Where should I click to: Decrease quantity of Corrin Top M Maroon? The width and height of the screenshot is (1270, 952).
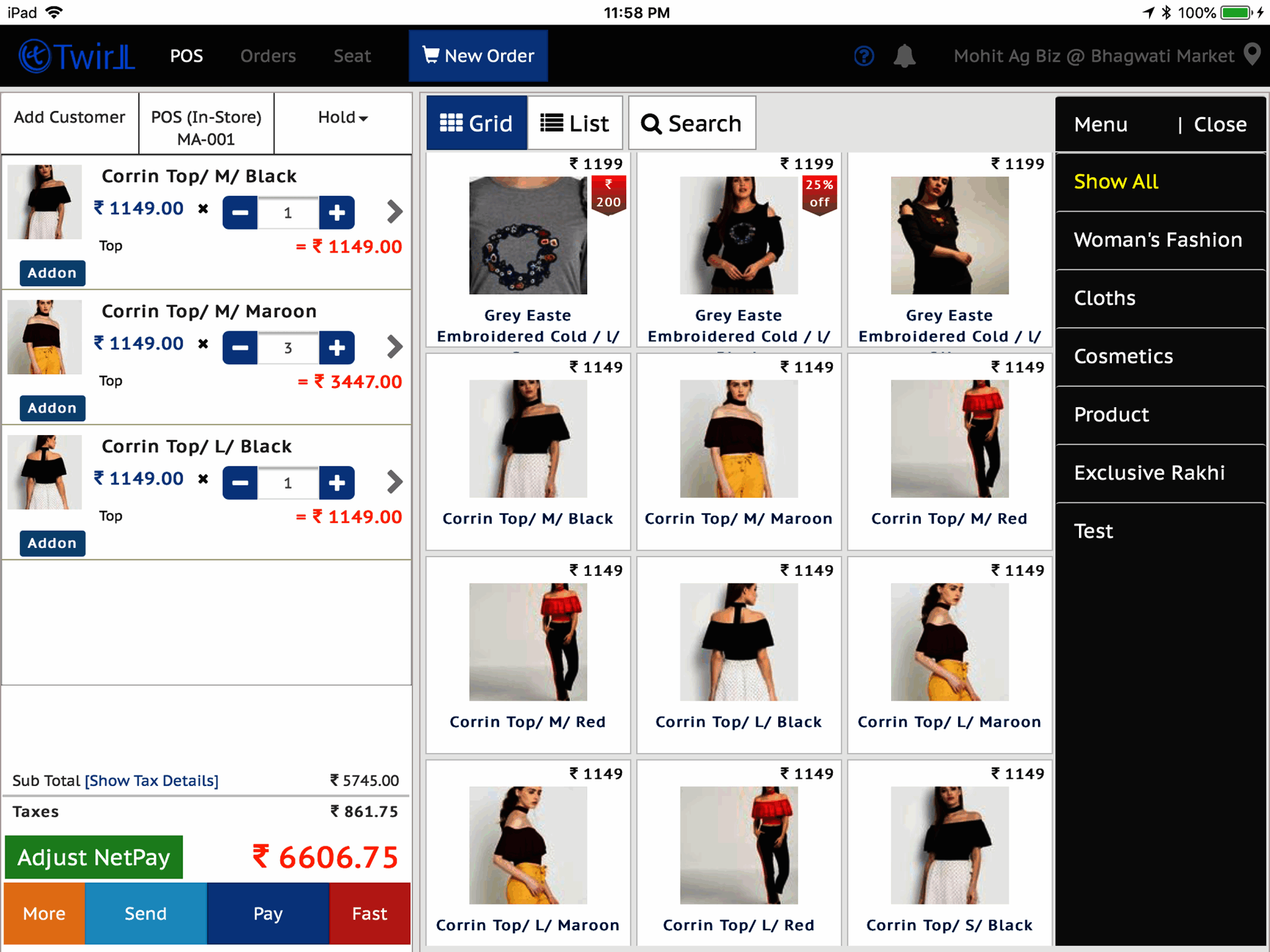[x=240, y=347]
